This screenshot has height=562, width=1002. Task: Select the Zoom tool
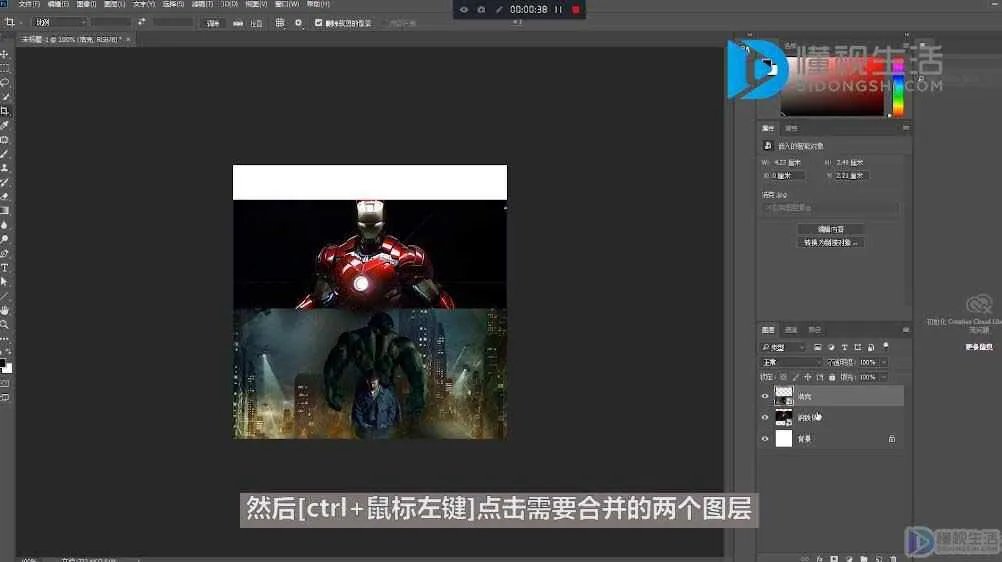tap(4, 324)
